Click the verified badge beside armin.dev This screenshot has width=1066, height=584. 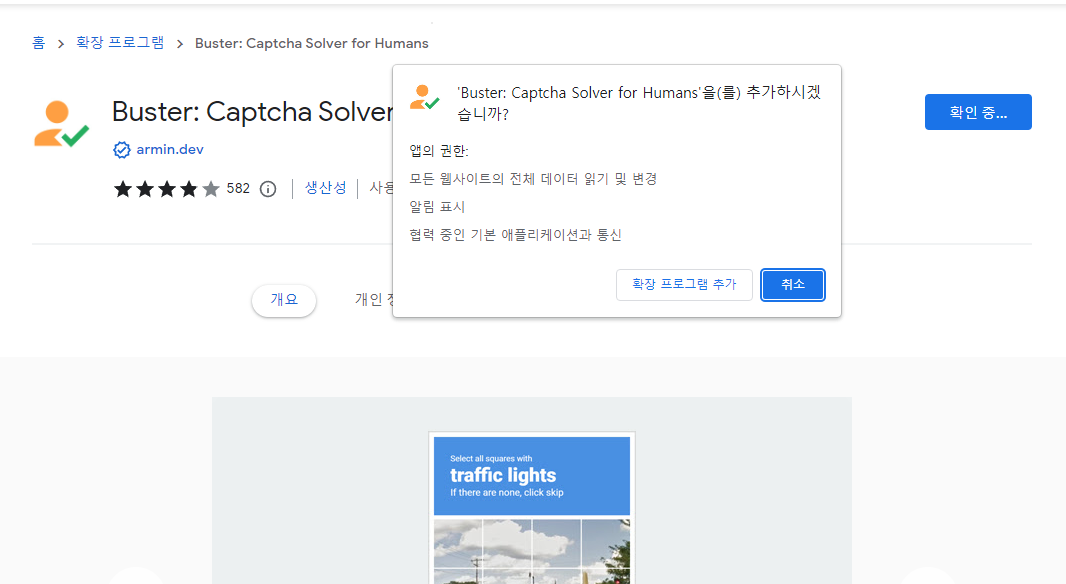[x=122, y=150]
